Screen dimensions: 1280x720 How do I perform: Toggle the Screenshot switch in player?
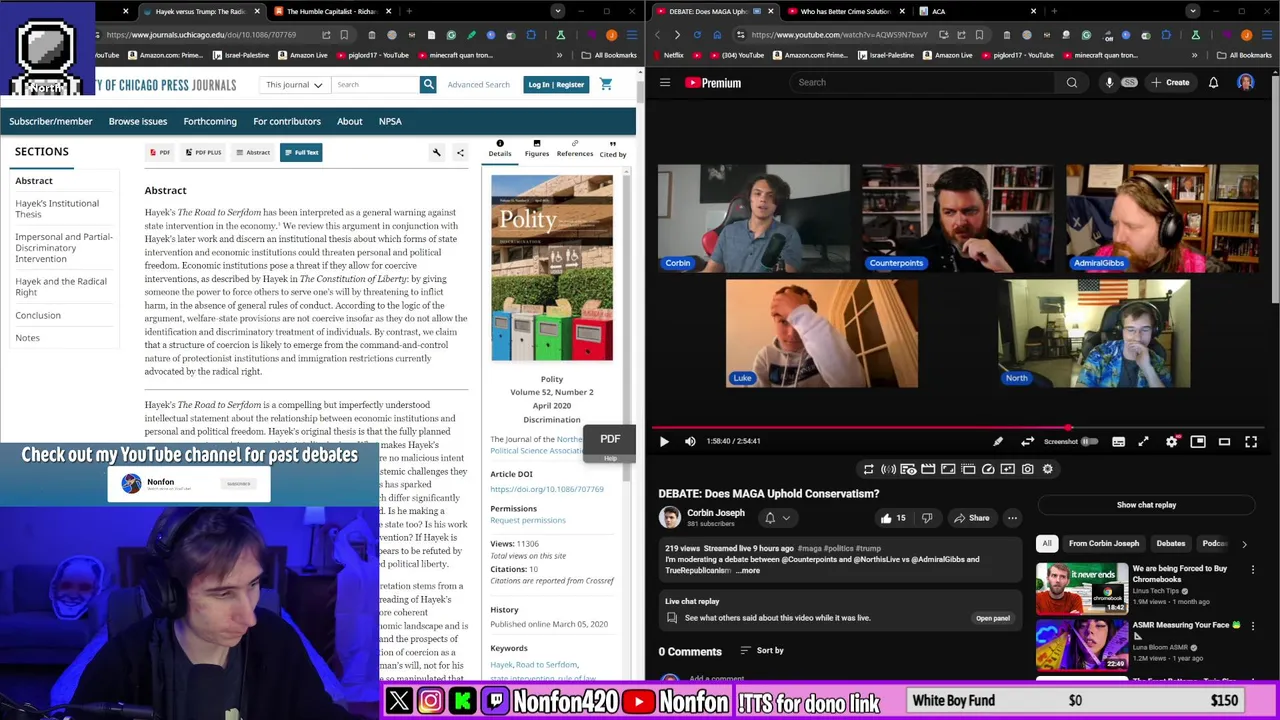tap(1089, 441)
